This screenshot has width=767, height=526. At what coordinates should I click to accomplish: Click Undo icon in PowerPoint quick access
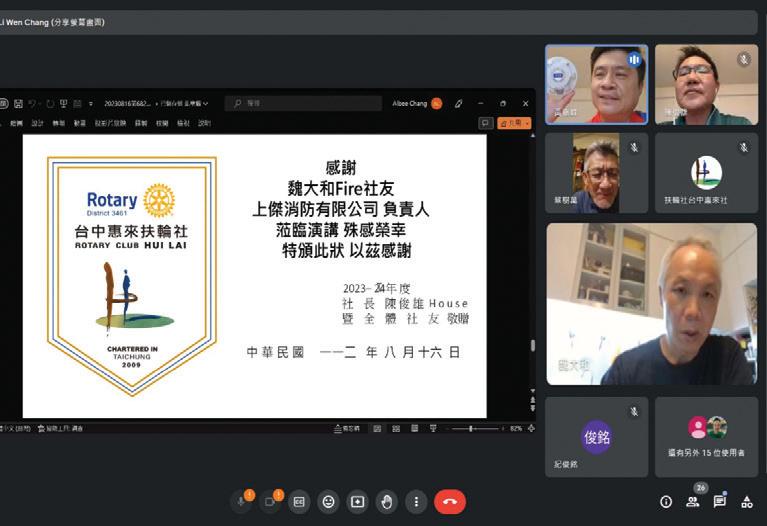(x=33, y=104)
